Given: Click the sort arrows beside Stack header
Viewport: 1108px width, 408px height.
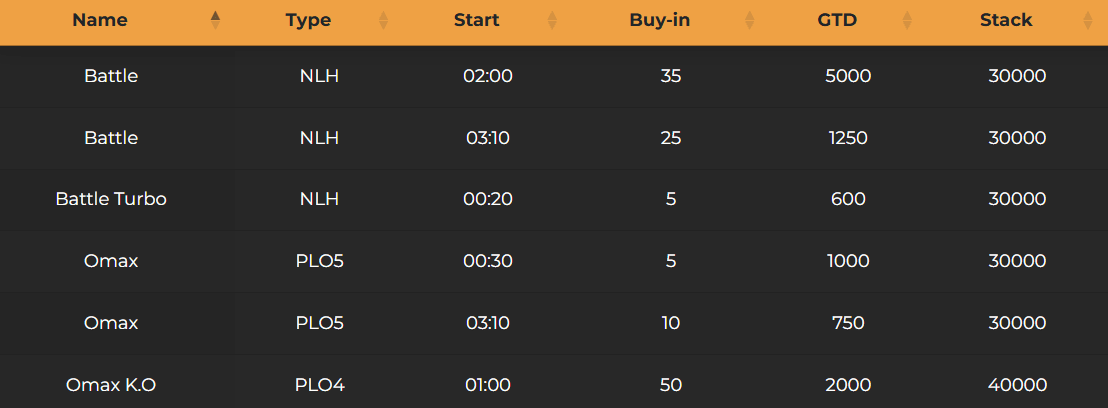Looking at the screenshot, I should pos(1087,20).
